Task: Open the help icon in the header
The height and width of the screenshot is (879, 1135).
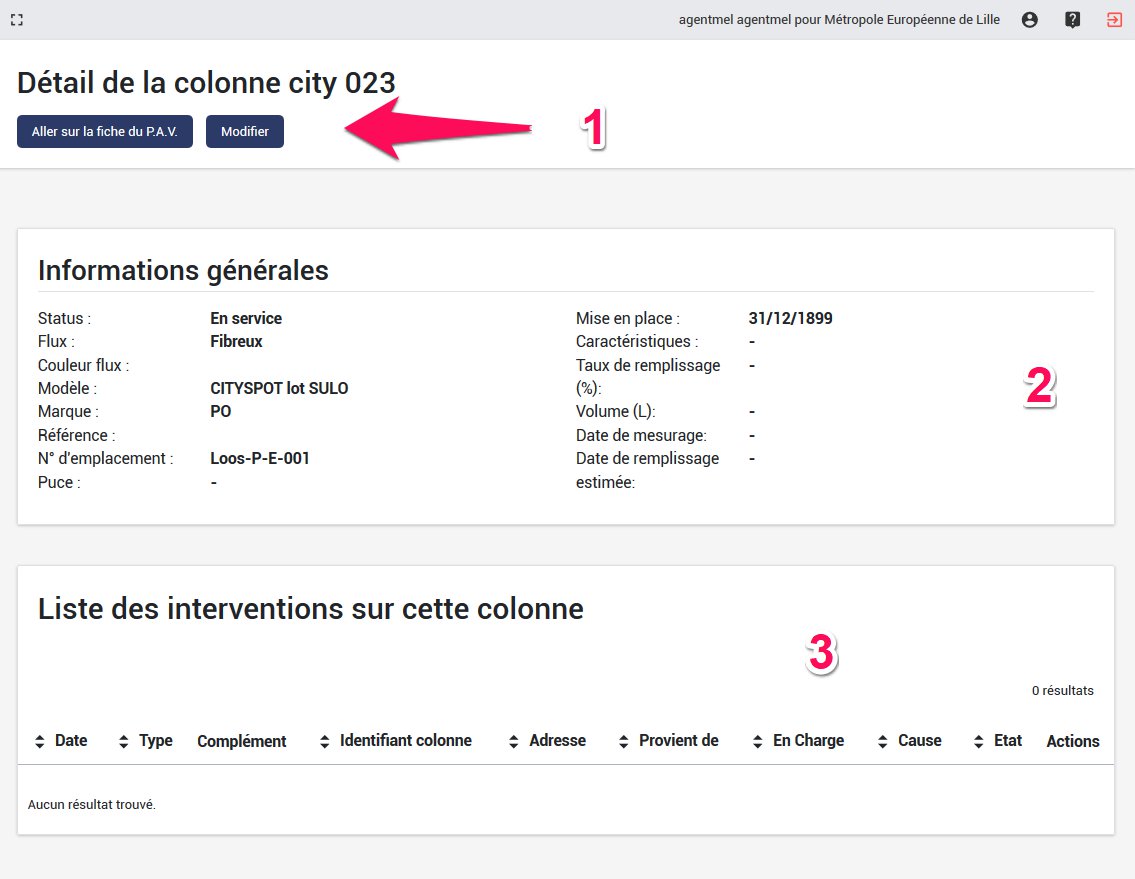Action: 1072,19
